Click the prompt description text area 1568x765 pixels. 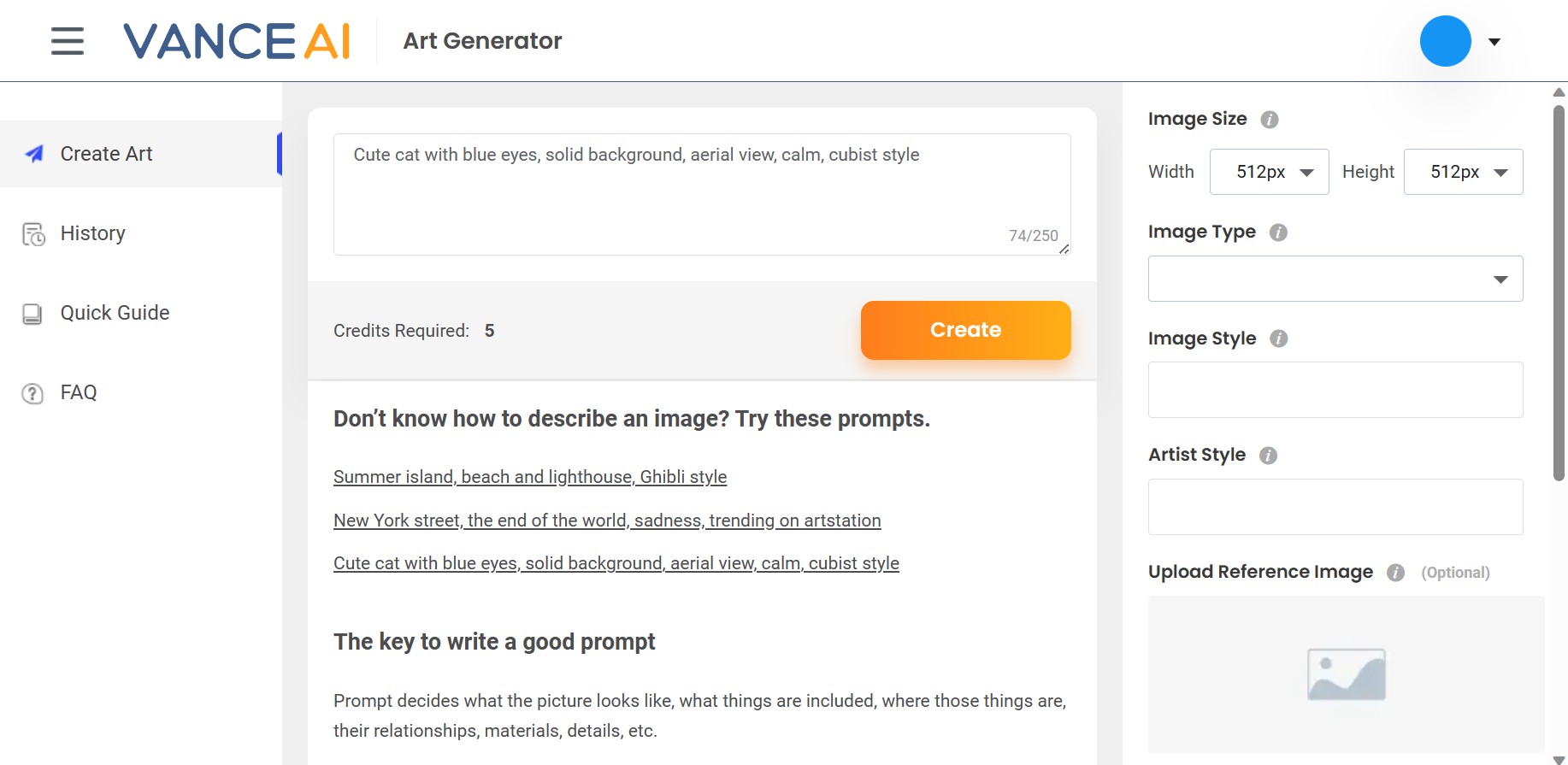point(701,194)
